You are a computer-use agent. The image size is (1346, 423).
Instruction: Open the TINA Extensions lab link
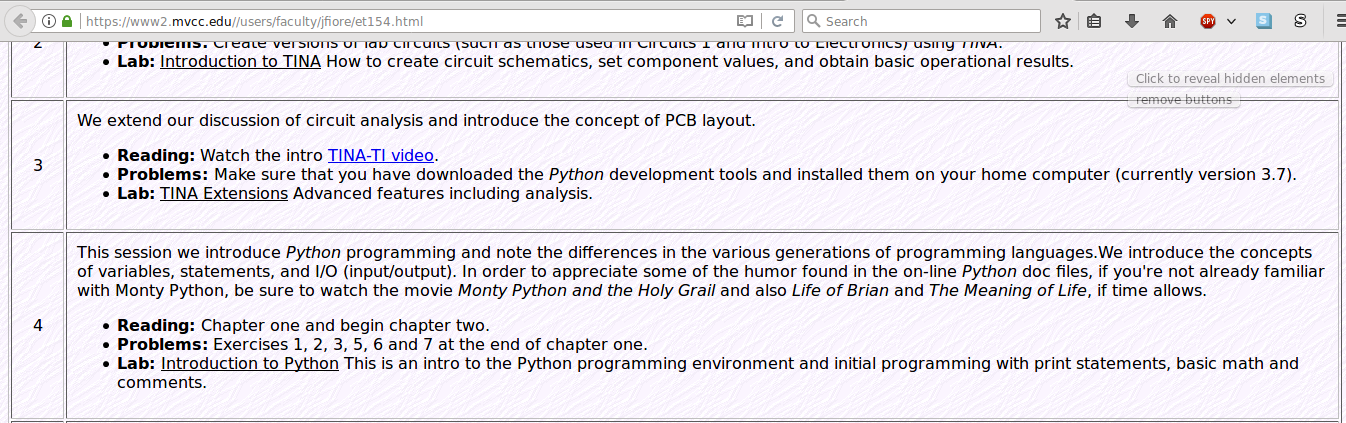pos(224,193)
